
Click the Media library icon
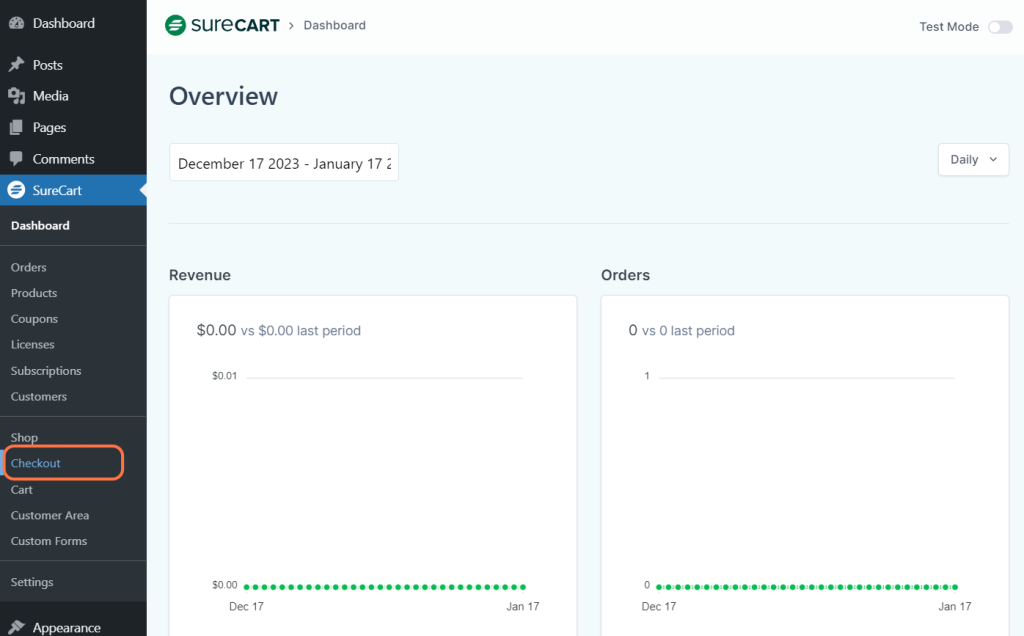pyautogui.click(x=16, y=96)
